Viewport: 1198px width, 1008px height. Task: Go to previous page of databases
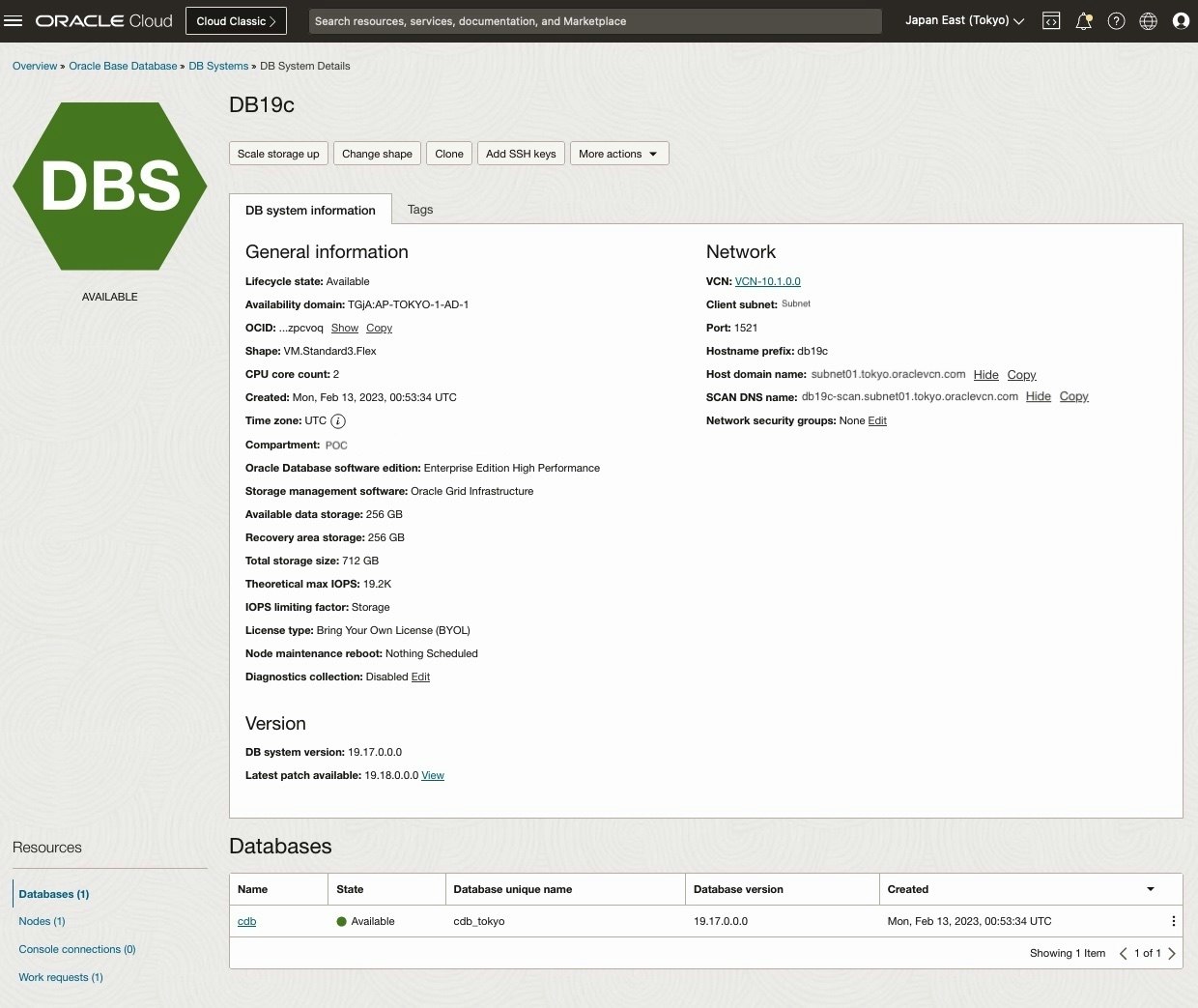coord(1124,953)
